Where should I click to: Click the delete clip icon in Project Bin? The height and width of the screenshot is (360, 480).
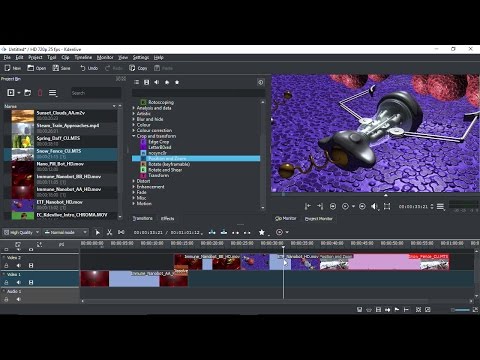[40, 93]
